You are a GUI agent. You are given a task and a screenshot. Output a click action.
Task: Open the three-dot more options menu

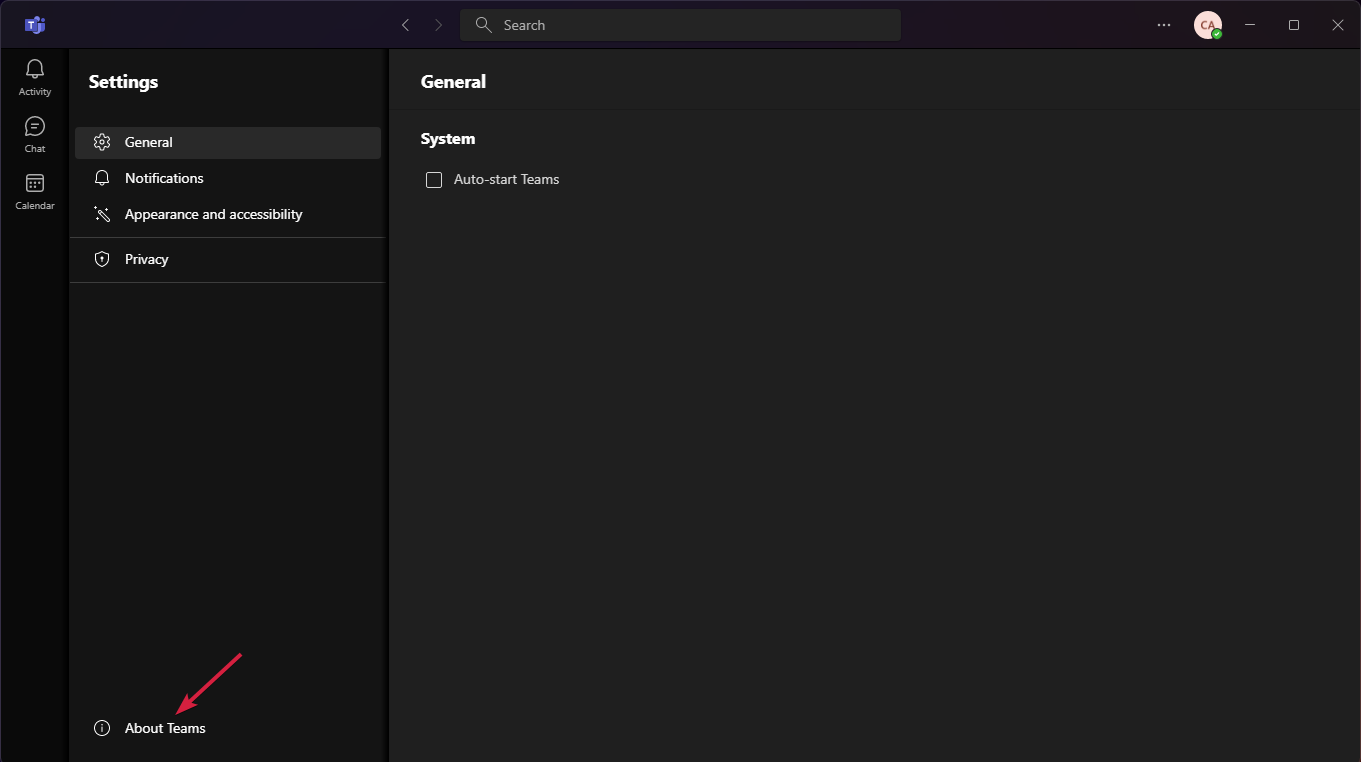tap(1164, 25)
